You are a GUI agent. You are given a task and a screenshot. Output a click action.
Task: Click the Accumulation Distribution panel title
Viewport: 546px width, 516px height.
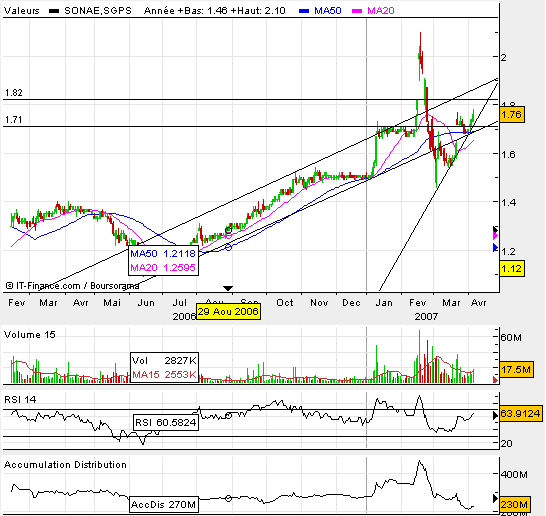pos(65,465)
